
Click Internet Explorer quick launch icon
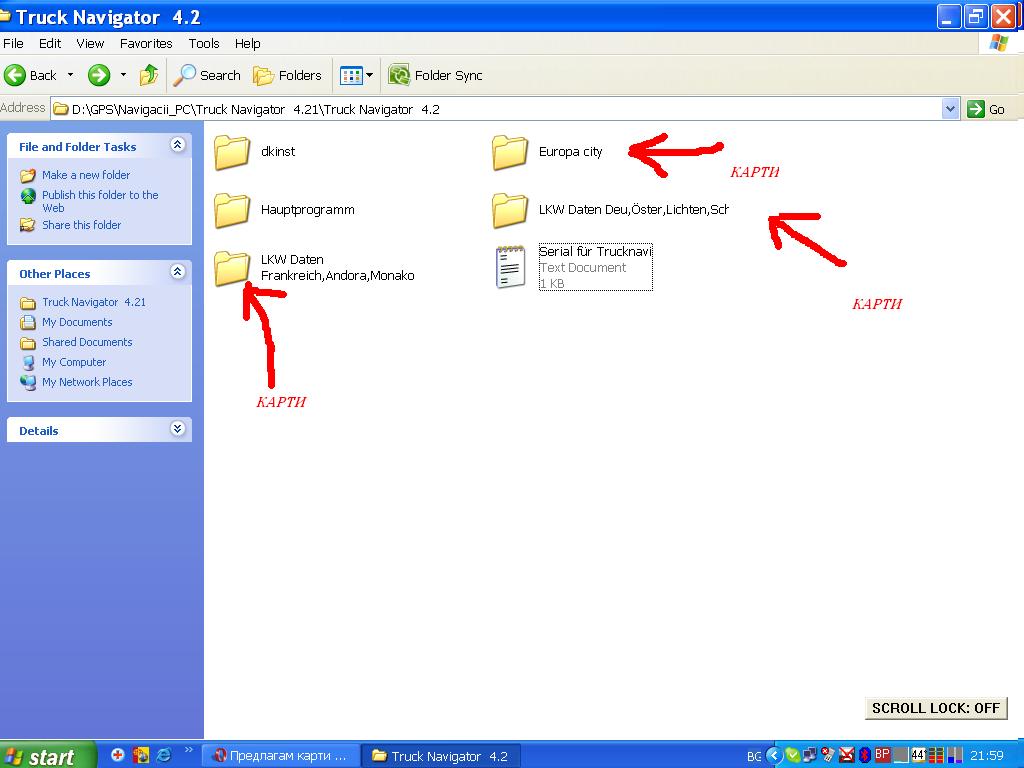(164, 755)
